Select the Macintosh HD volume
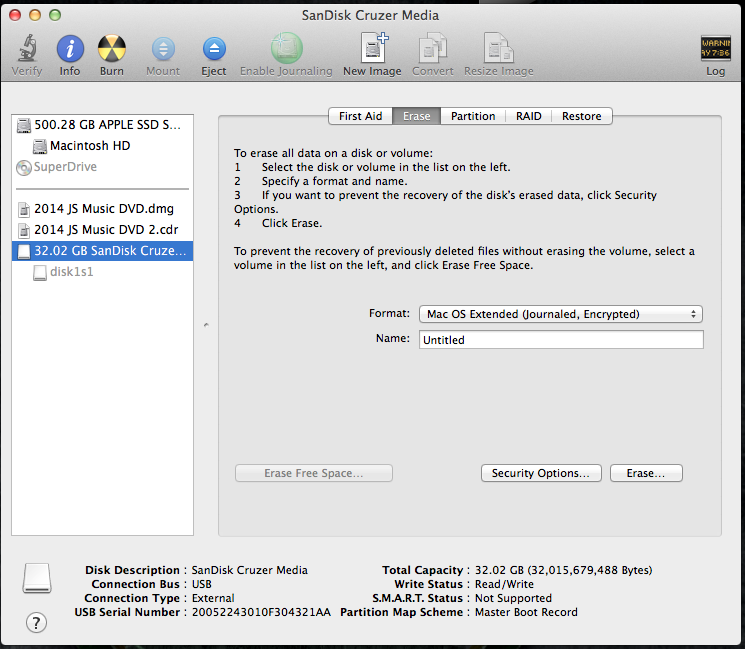Image resolution: width=745 pixels, height=649 pixels. 102,146
